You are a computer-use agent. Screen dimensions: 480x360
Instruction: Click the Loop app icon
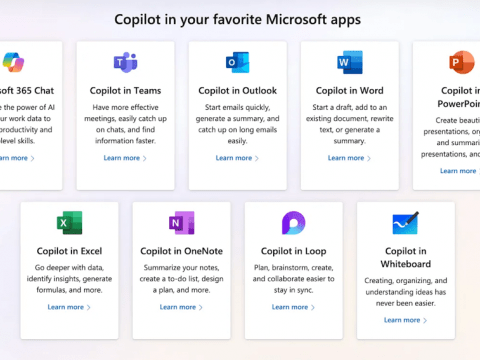(x=293, y=223)
